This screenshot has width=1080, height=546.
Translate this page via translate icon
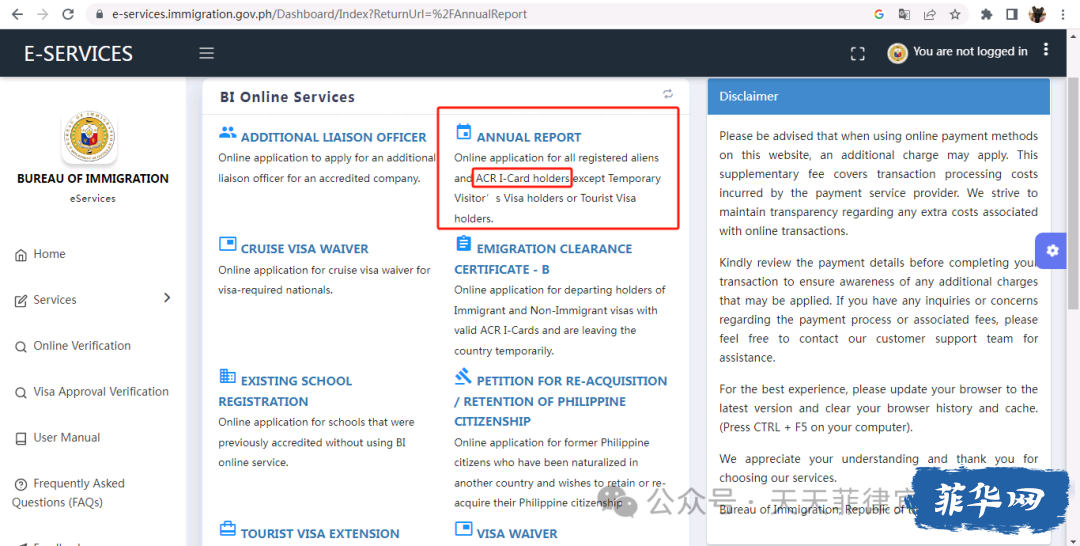pos(904,14)
